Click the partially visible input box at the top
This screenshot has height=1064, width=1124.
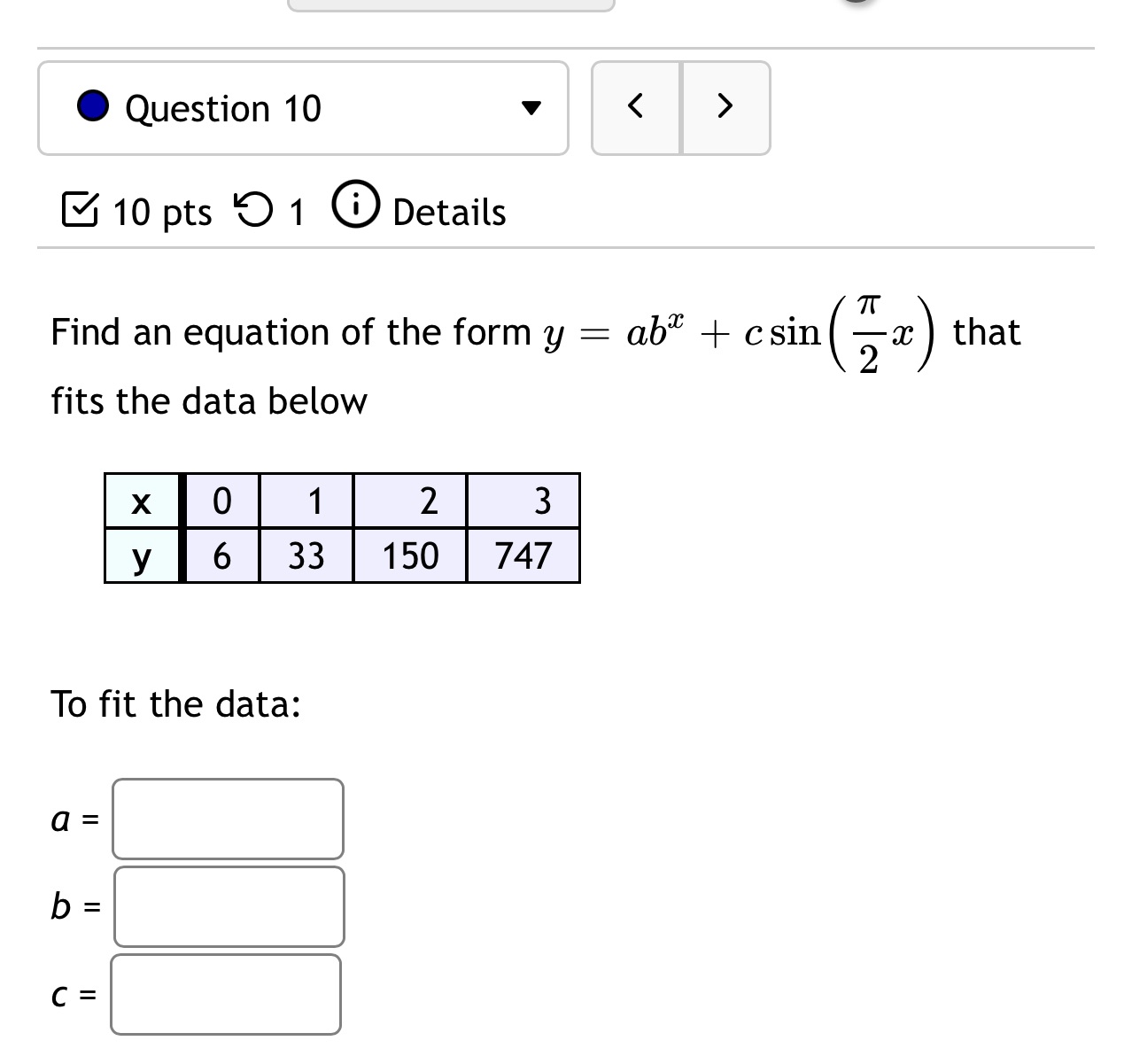[452, 4]
